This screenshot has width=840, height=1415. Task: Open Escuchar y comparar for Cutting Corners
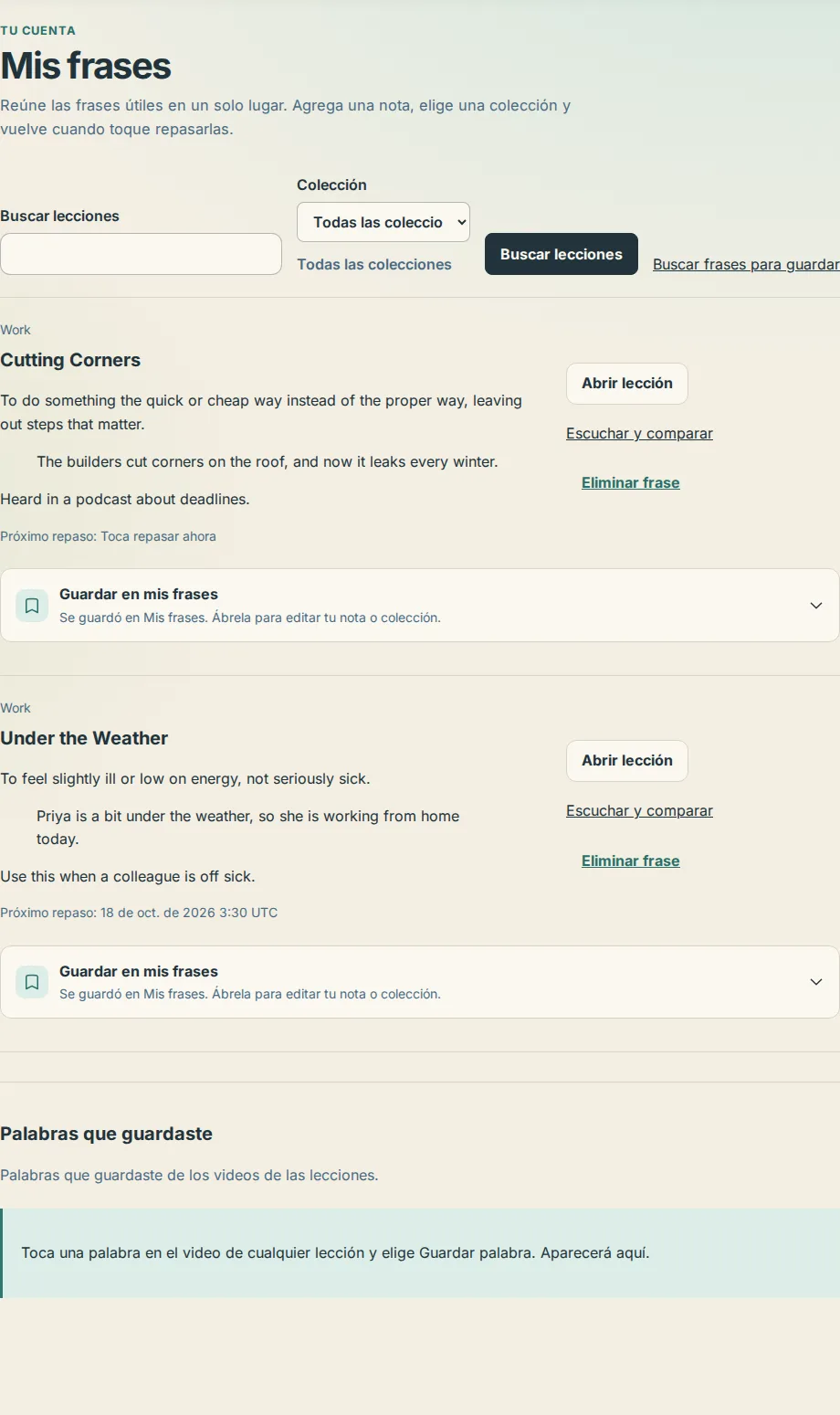coord(639,433)
